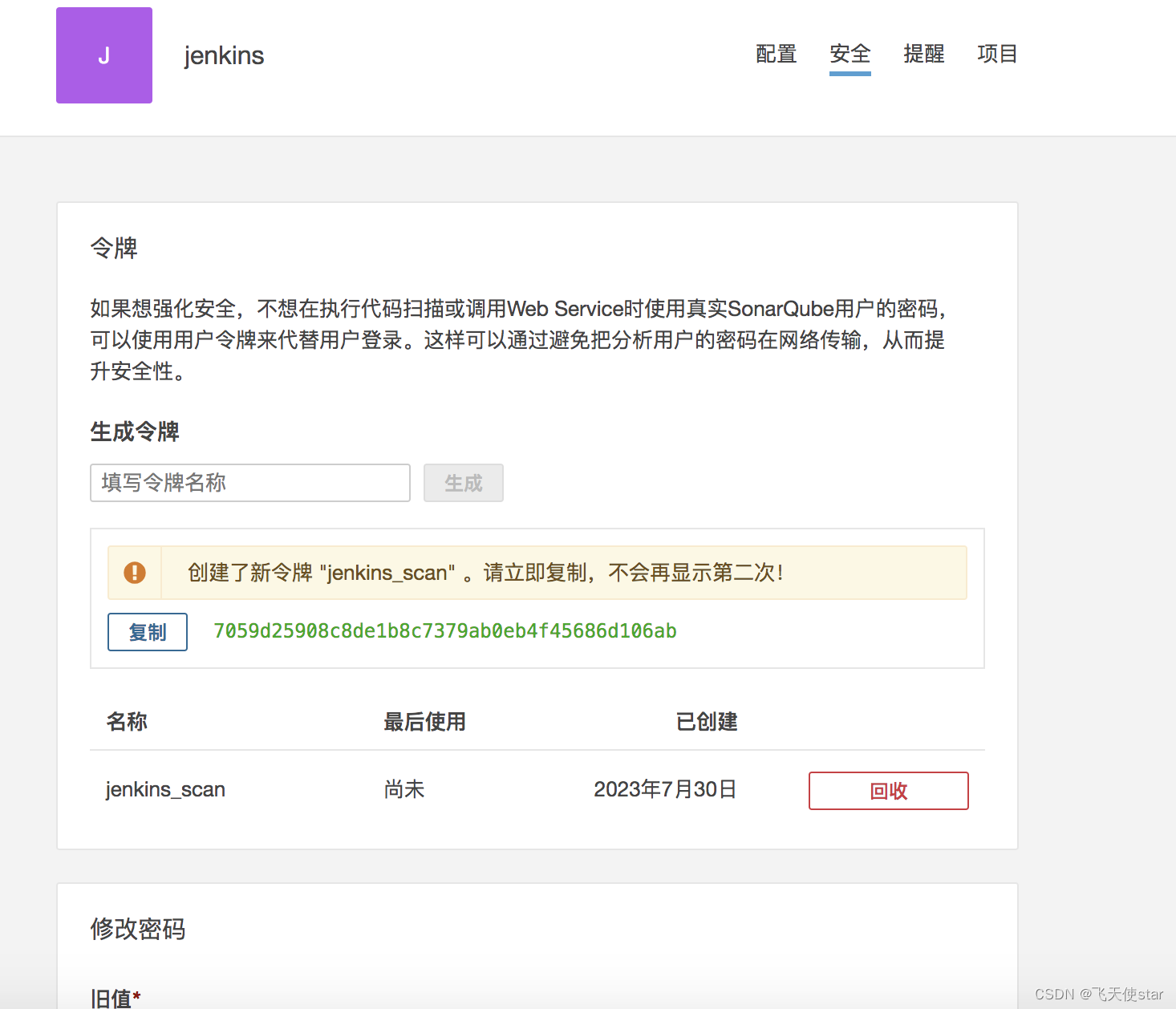Select the green token string to copy

(x=444, y=631)
